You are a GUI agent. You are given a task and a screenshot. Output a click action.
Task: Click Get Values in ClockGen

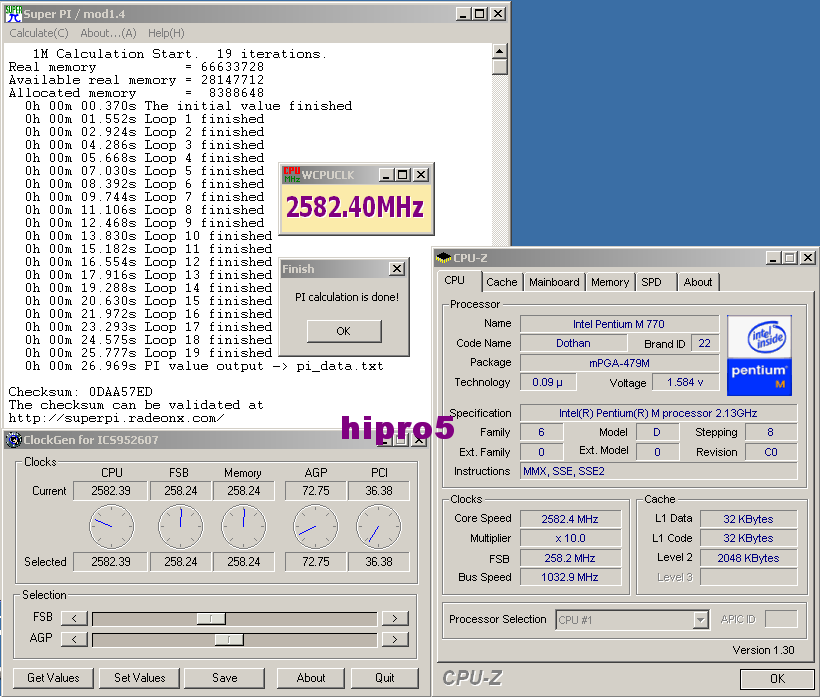[x=53, y=678]
